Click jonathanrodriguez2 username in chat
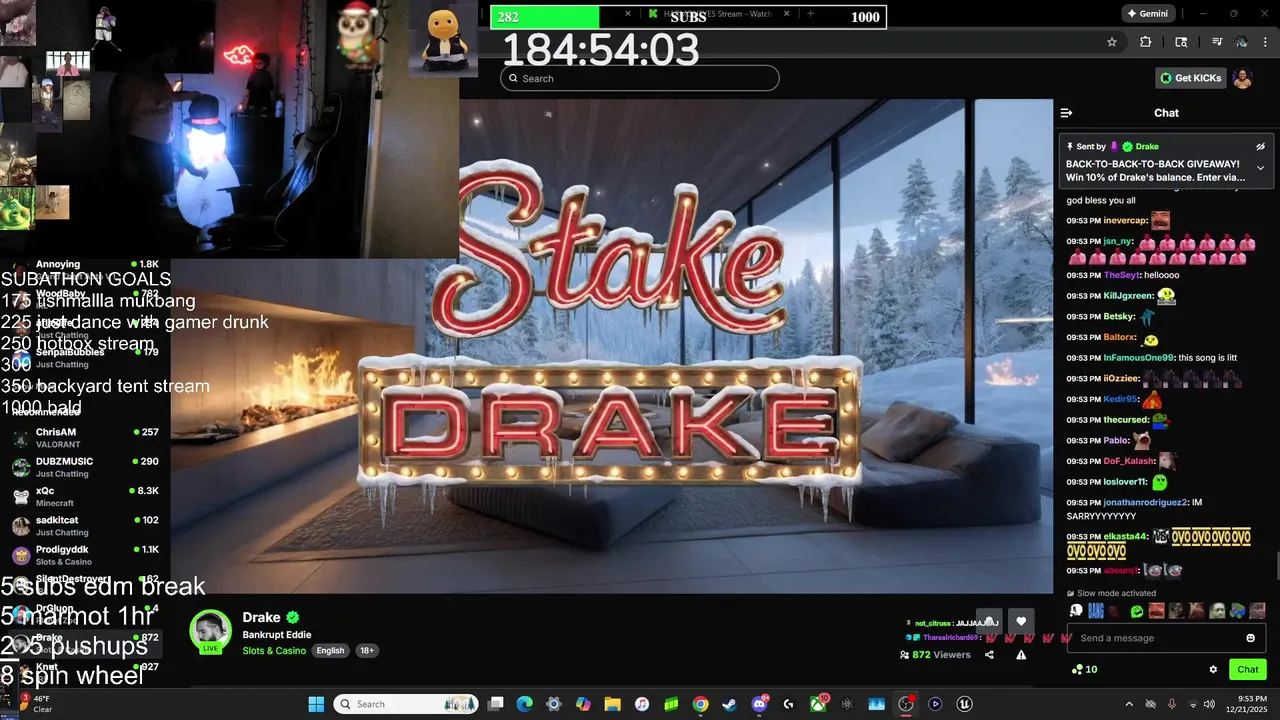This screenshot has height=720, width=1280. click(x=1145, y=502)
